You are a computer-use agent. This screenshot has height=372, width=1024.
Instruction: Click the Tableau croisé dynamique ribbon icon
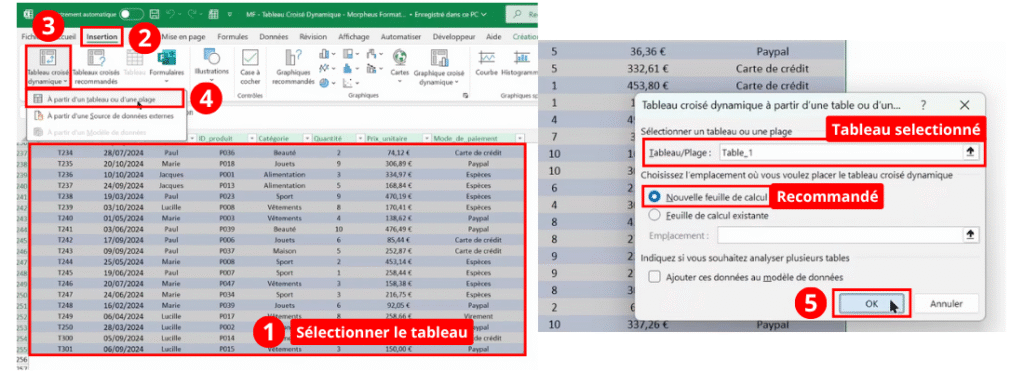[x=47, y=58]
